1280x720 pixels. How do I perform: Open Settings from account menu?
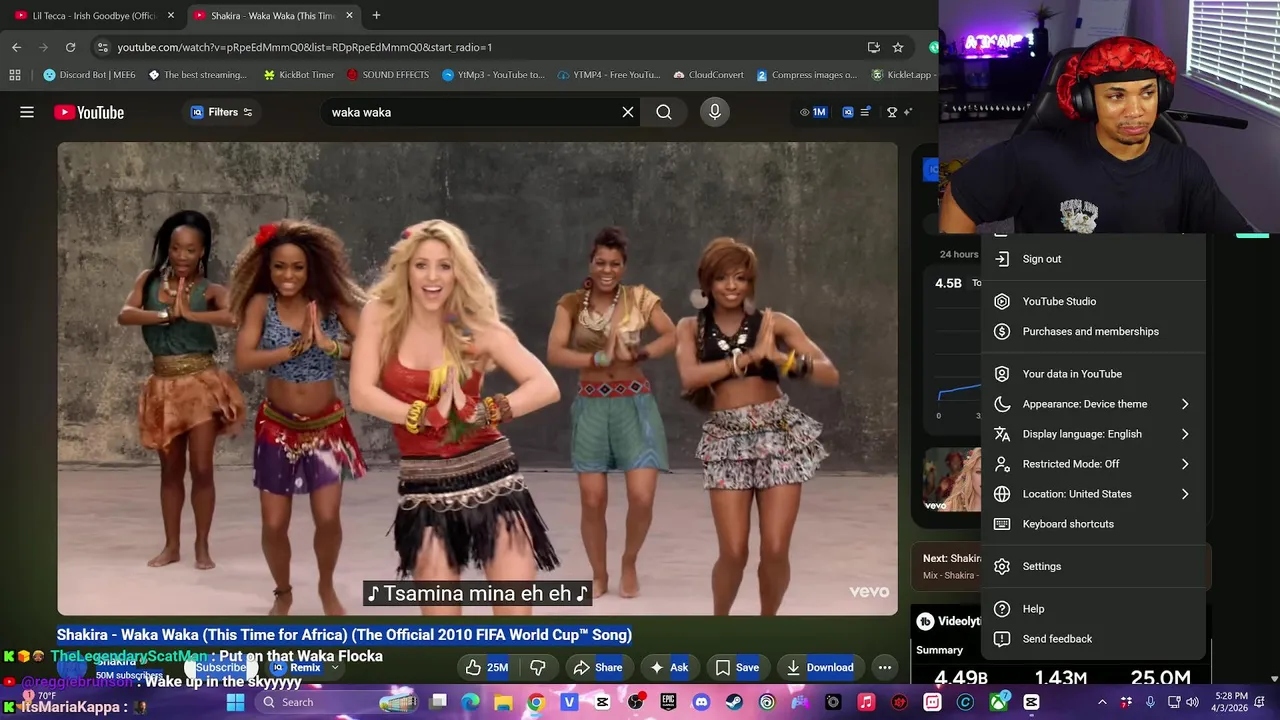[1093, 566]
